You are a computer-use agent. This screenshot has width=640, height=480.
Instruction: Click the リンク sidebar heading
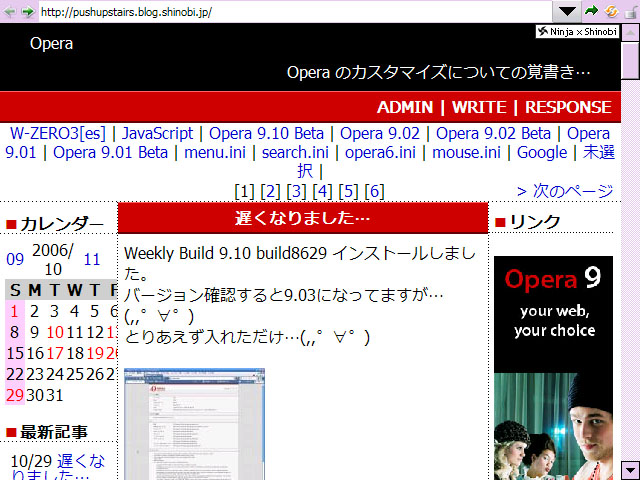click(x=535, y=222)
